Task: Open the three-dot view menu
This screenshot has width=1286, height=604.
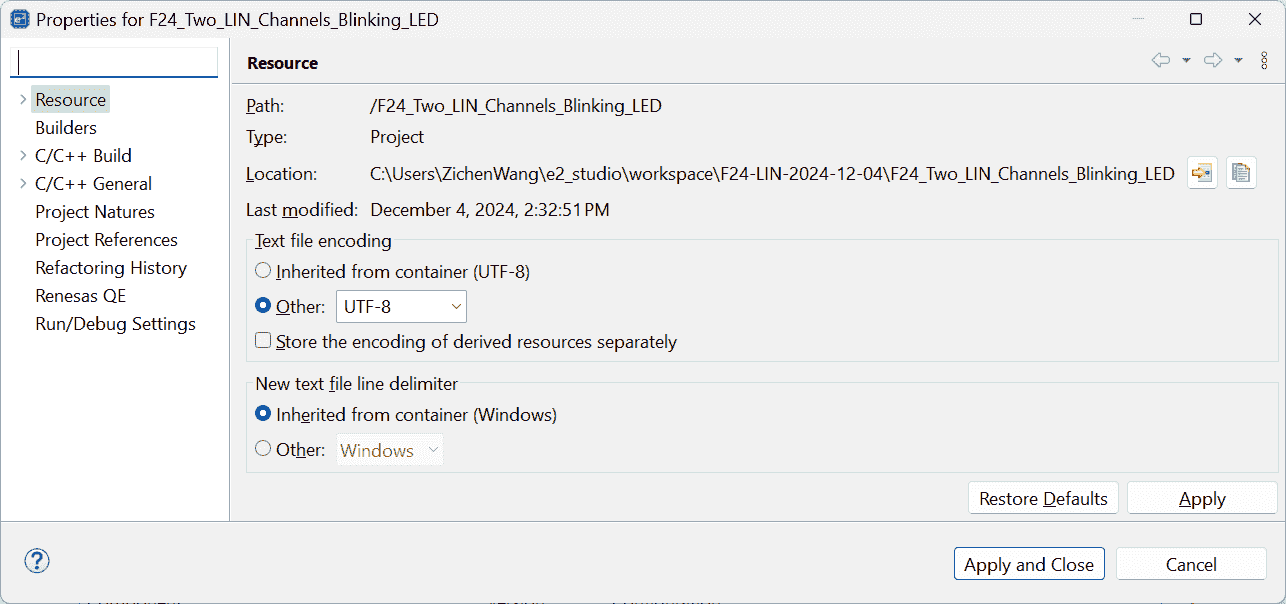Action: click(x=1264, y=61)
